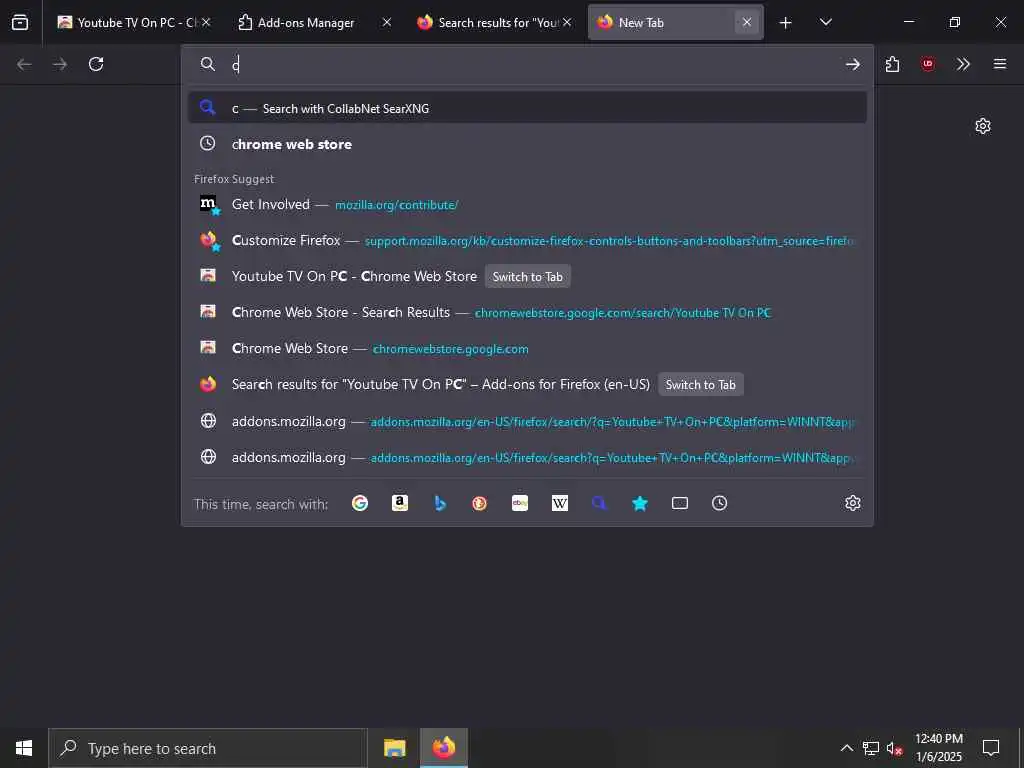The height and width of the screenshot is (768, 1024).
Task: Search this time with eBay
Action: [520, 503]
